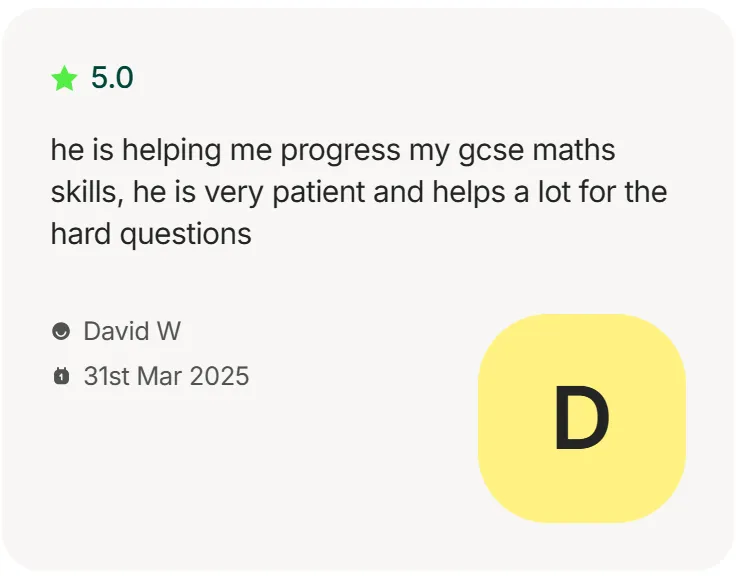744x576 pixels.
Task: Select the yellow D avatar badge
Action: coord(582,418)
